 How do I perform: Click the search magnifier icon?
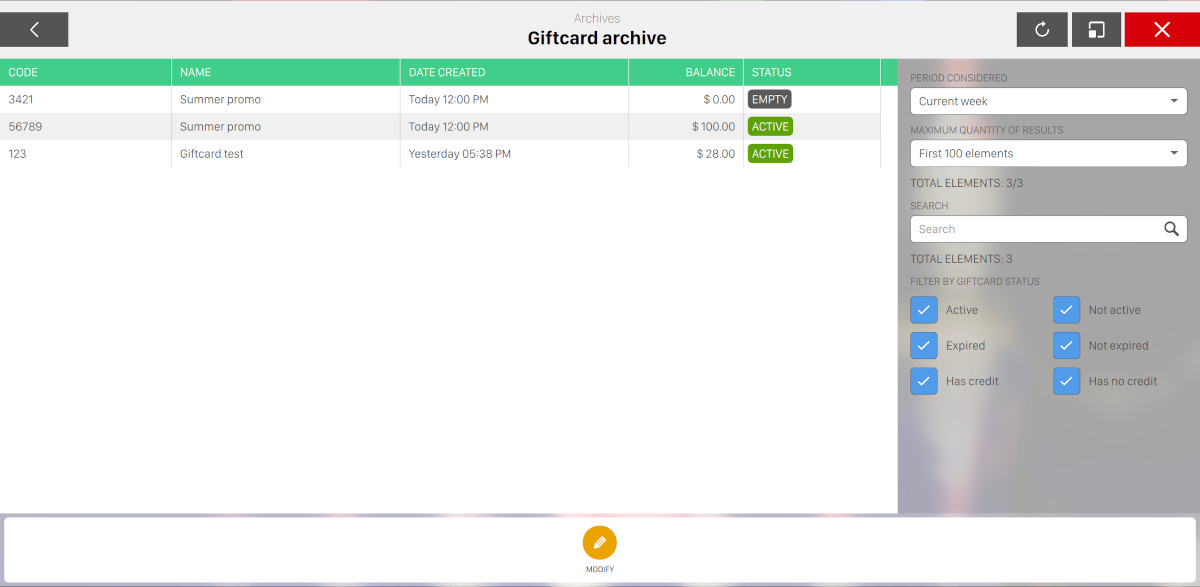(1171, 229)
